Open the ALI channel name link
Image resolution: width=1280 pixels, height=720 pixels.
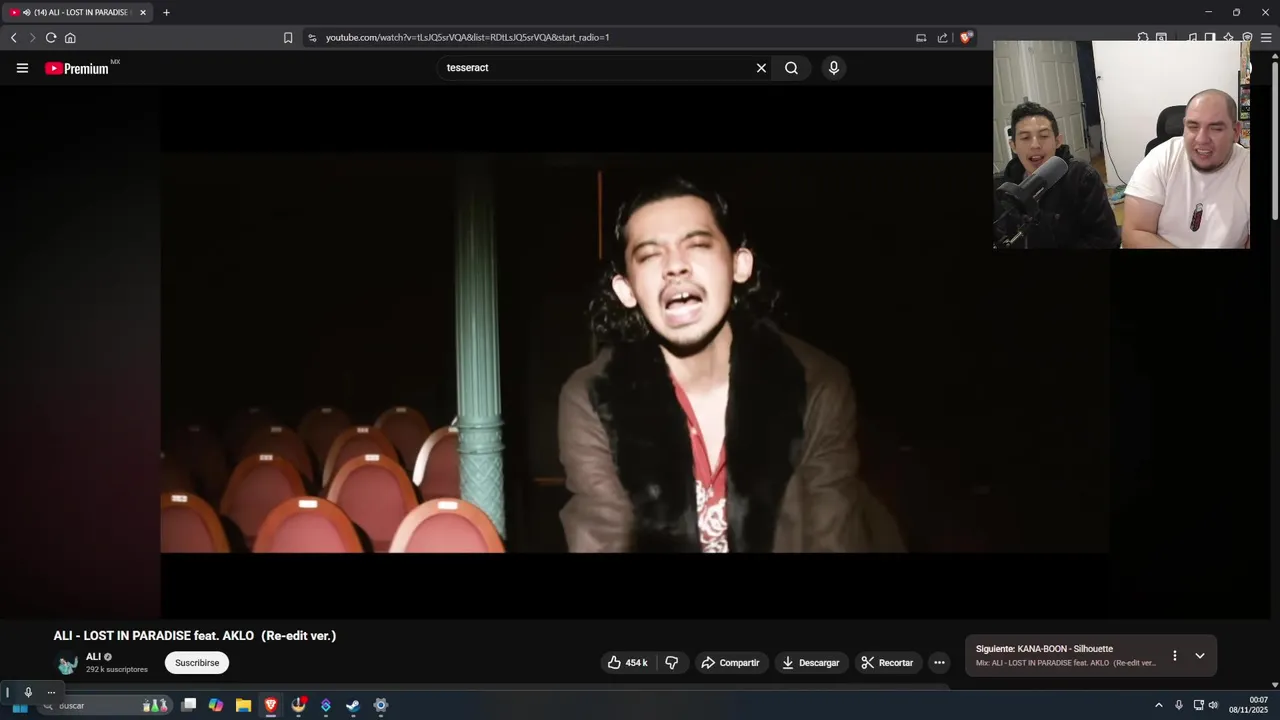[93, 657]
